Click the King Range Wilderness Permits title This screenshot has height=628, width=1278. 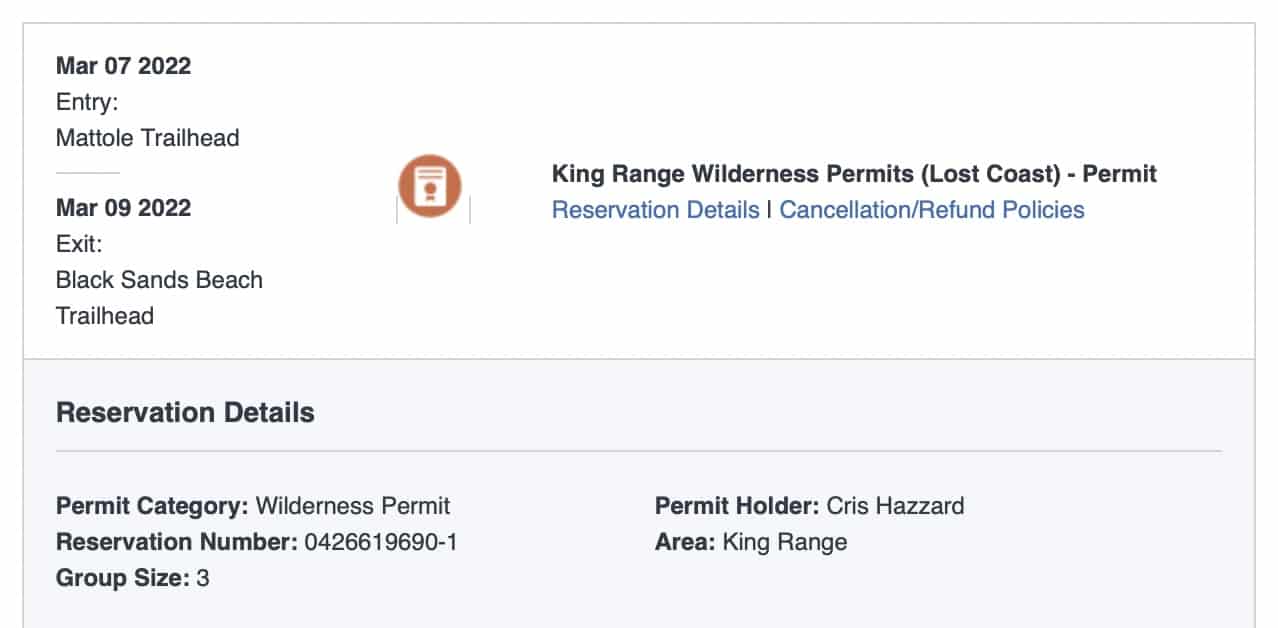pyautogui.click(x=853, y=174)
